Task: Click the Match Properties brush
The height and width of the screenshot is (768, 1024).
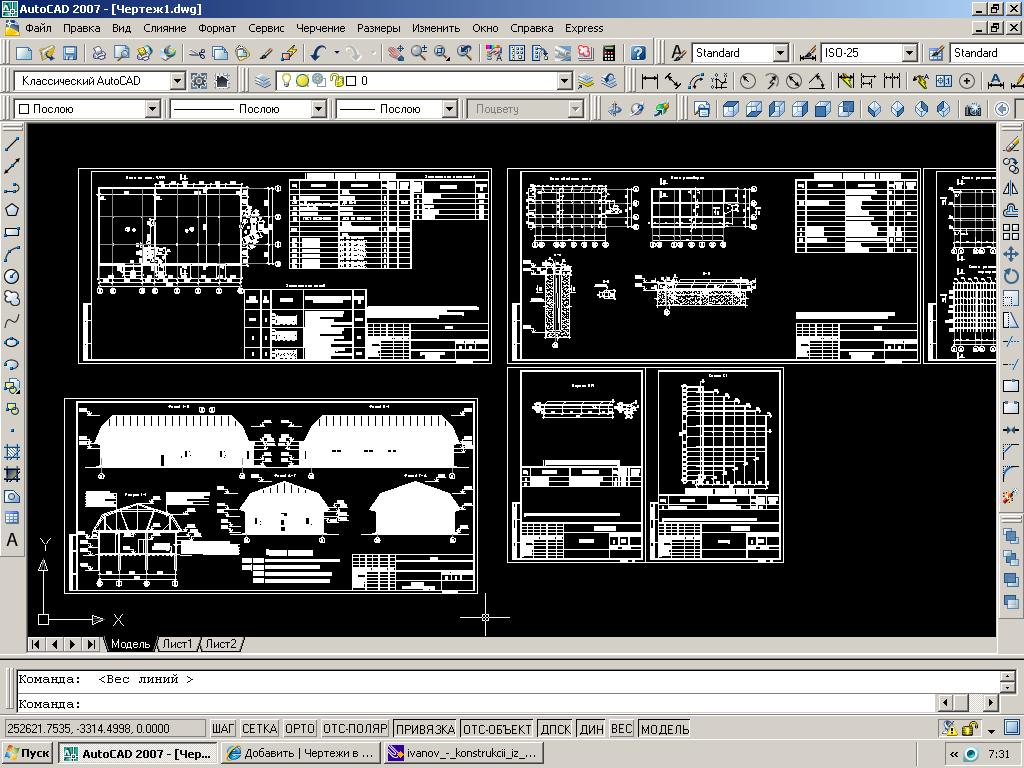Action: pyautogui.click(x=266, y=53)
